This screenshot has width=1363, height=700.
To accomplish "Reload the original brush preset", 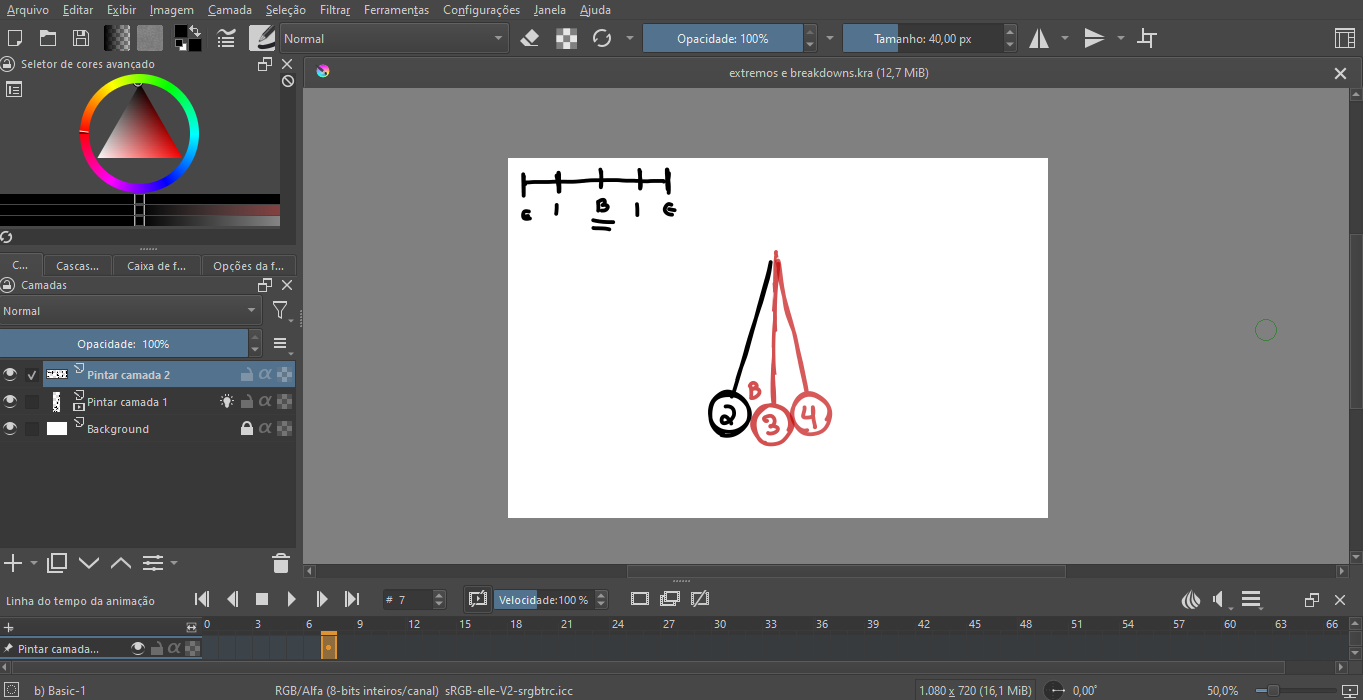I will click(602, 39).
